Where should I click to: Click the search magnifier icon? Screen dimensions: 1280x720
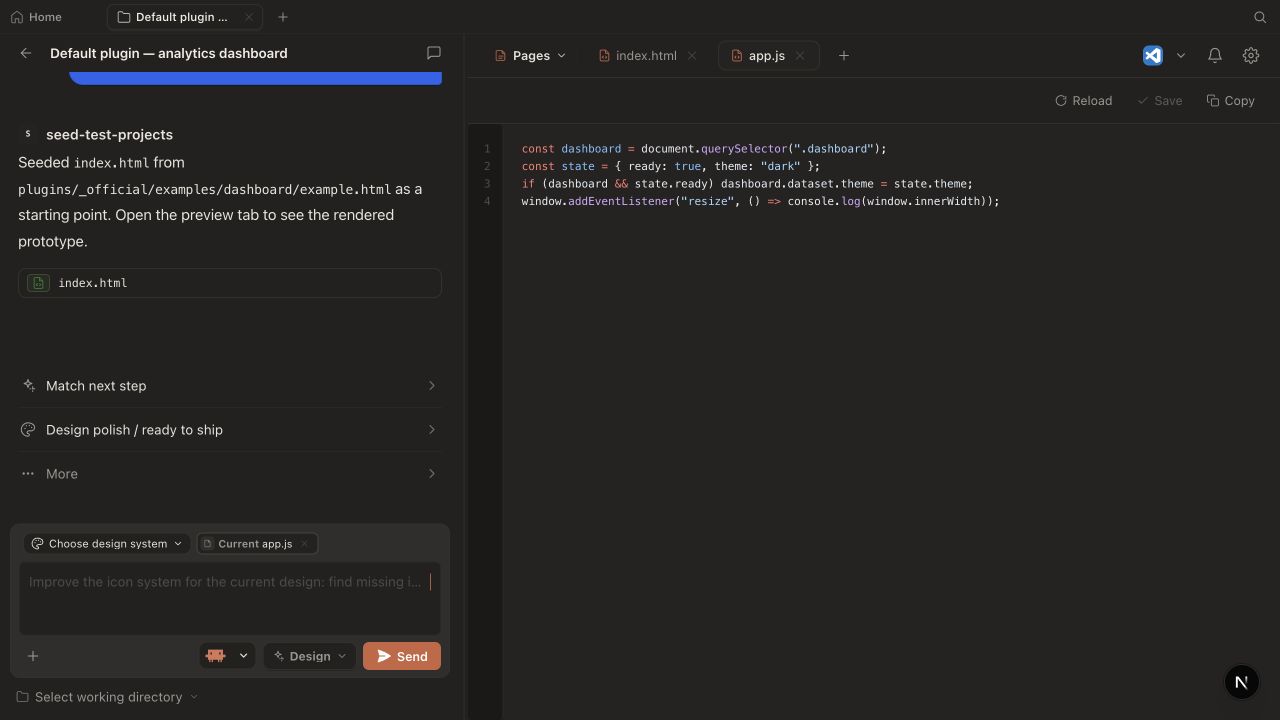tap(1260, 17)
